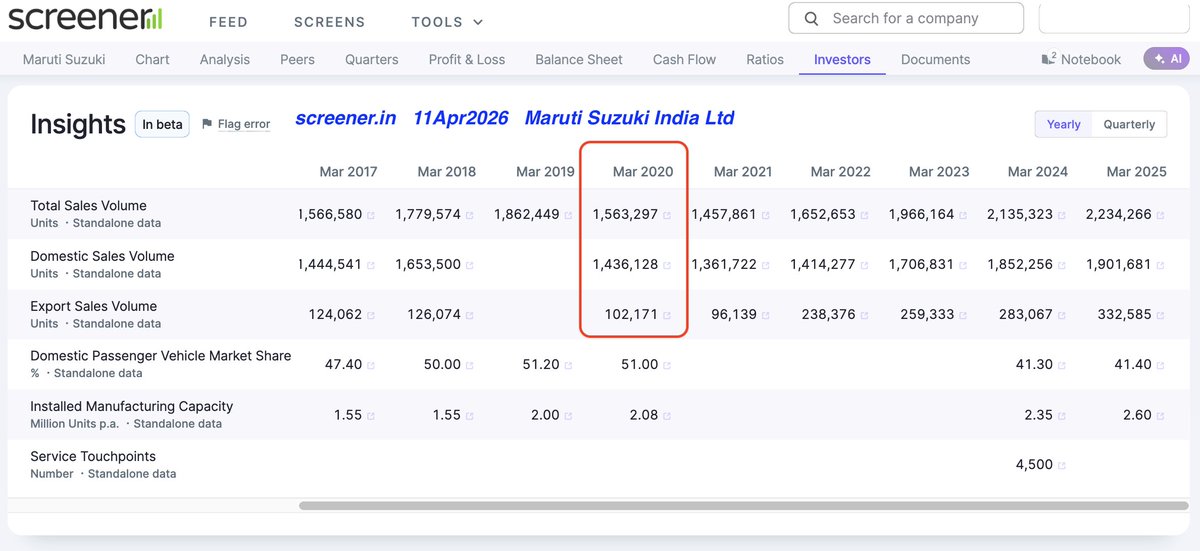Select the Investors tab

(842, 59)
